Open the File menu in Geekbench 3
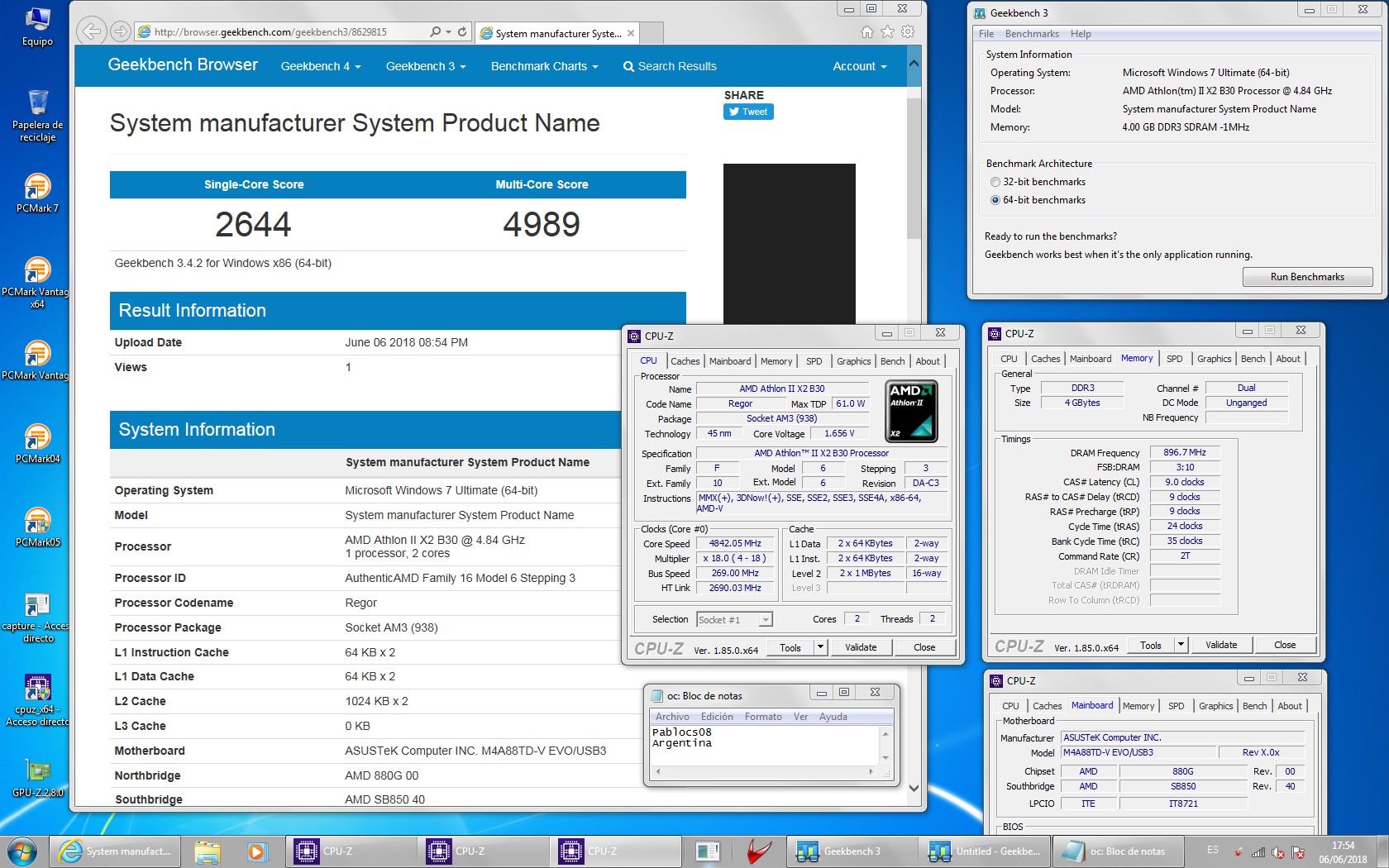The height and width of the screenshot is (868, 1389). click(x=986, y=34)
